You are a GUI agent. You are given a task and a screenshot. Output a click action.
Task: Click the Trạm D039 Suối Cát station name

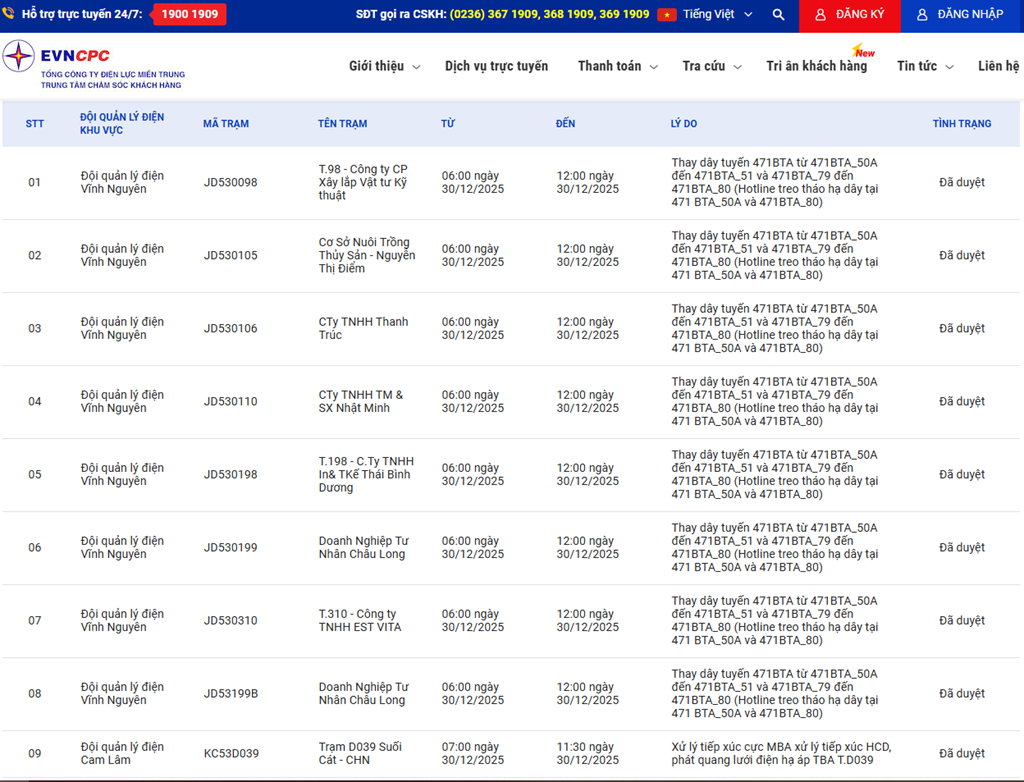point(359,753)
